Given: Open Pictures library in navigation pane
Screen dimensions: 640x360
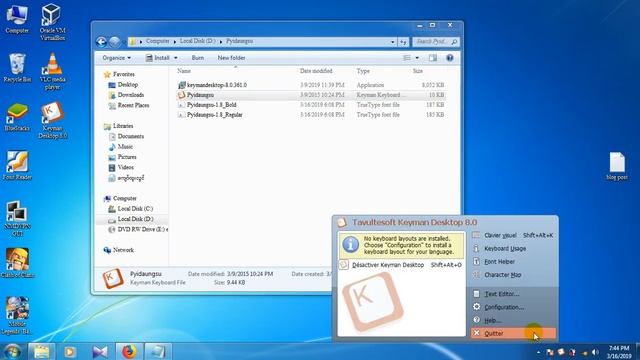Looking at the screenshot, I should 122,157.
